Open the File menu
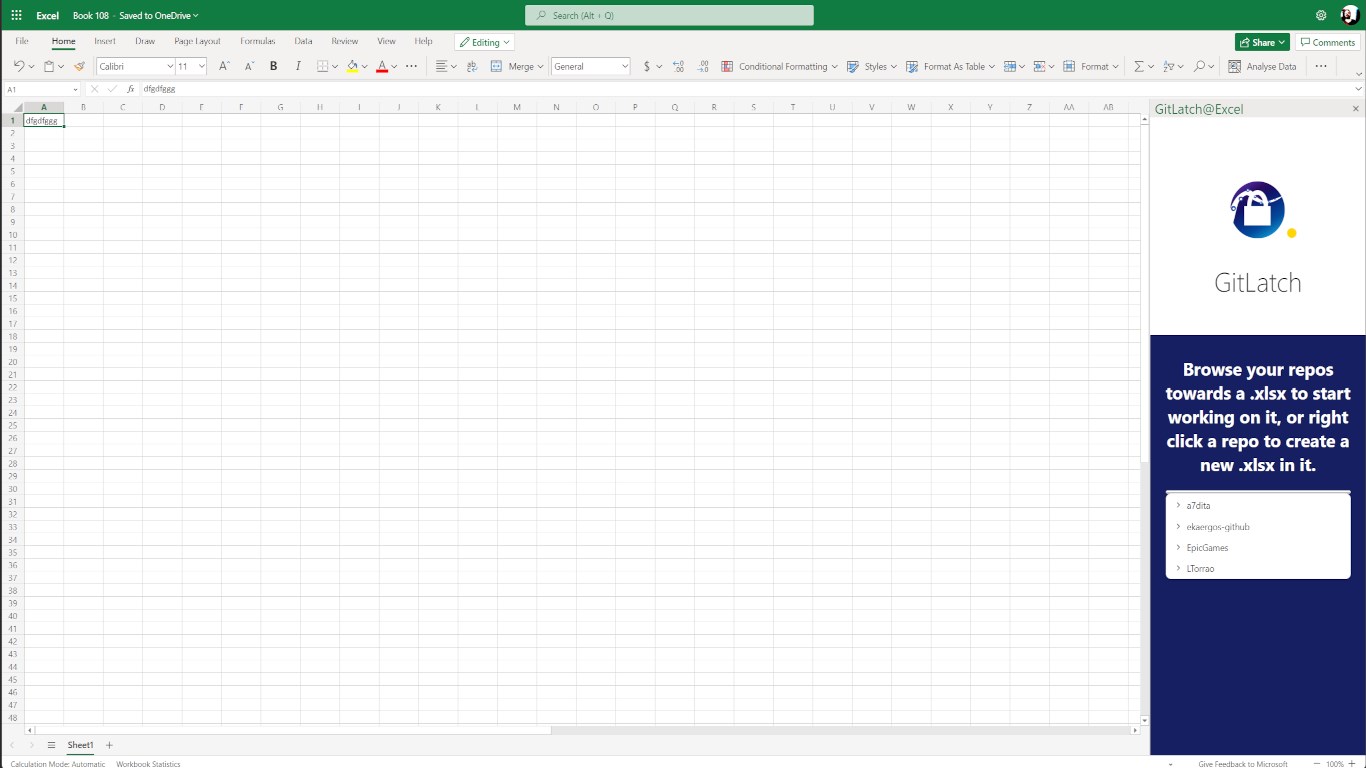Screen dimensions: 1366x768 click(x=22, y=41)
